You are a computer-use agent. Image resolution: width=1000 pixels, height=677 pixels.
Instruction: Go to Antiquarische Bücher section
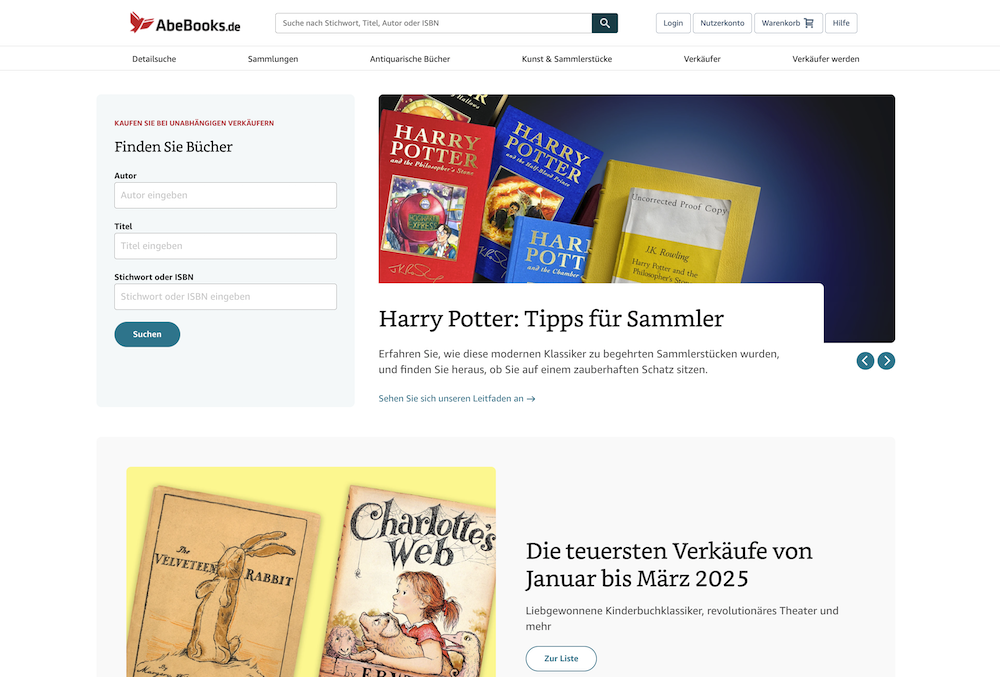(x=410, y=59)
